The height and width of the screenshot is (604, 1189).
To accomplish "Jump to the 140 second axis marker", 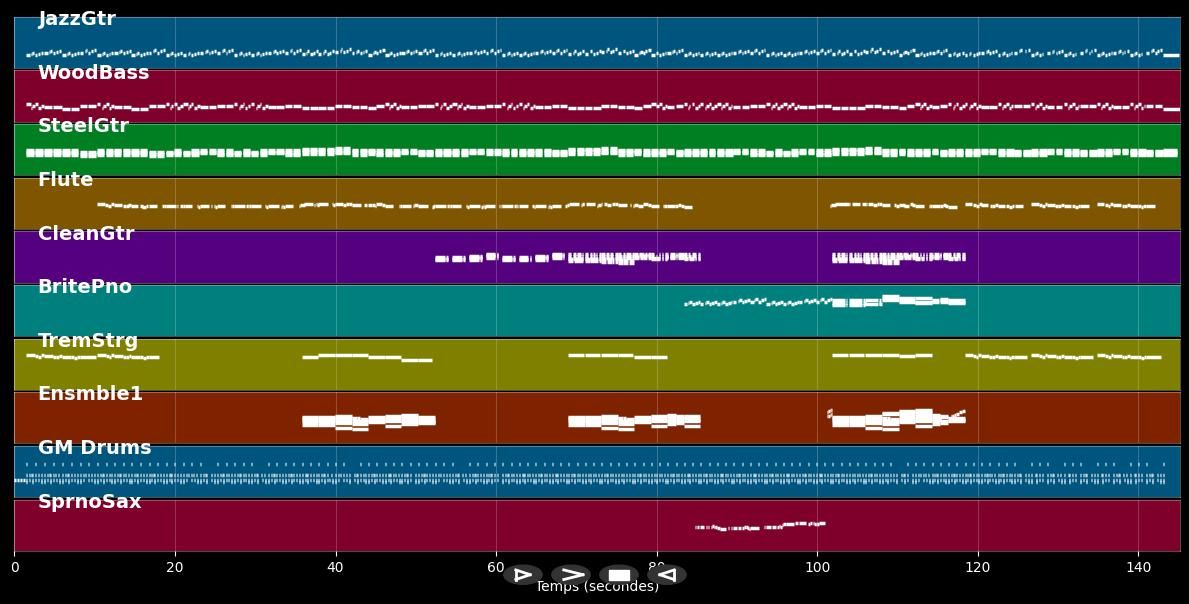I will tap(1138, 567).
